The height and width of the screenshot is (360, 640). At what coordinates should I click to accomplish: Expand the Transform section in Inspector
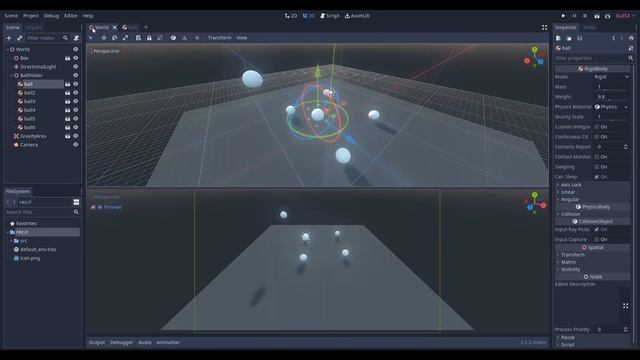pyautogui.click(x=592, y=255)
